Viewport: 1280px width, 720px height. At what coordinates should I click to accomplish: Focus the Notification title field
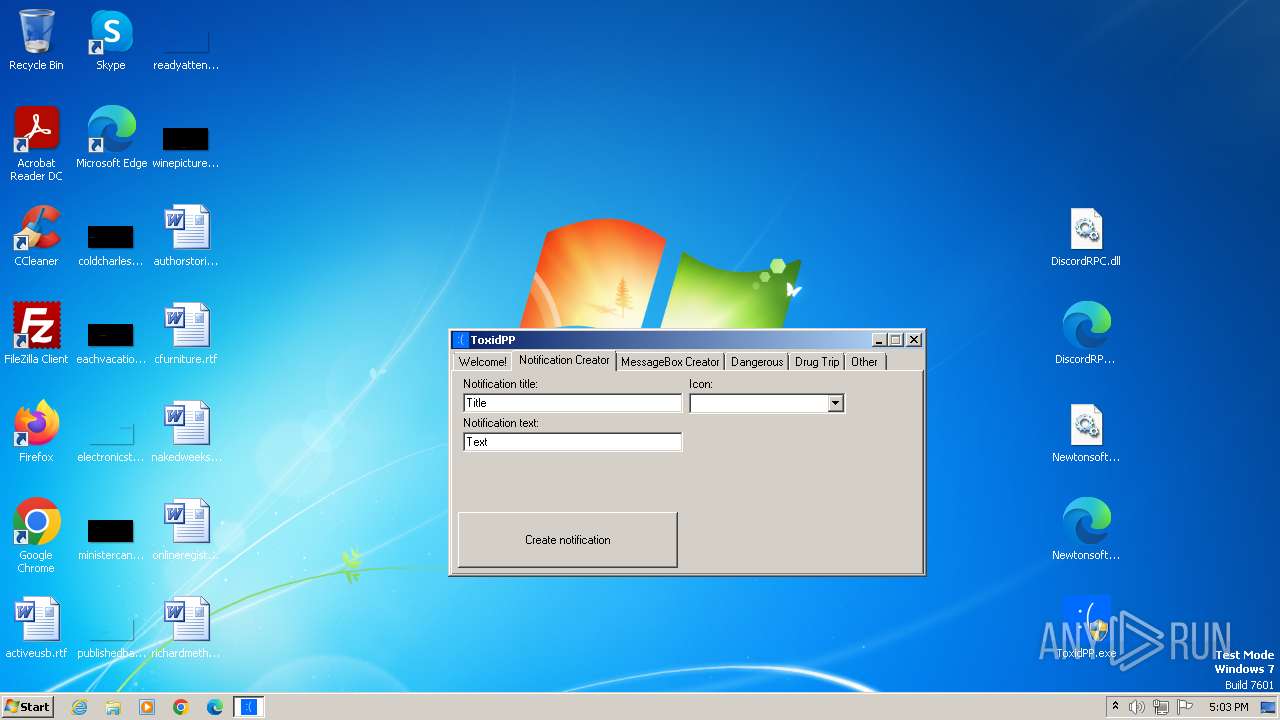573,403
